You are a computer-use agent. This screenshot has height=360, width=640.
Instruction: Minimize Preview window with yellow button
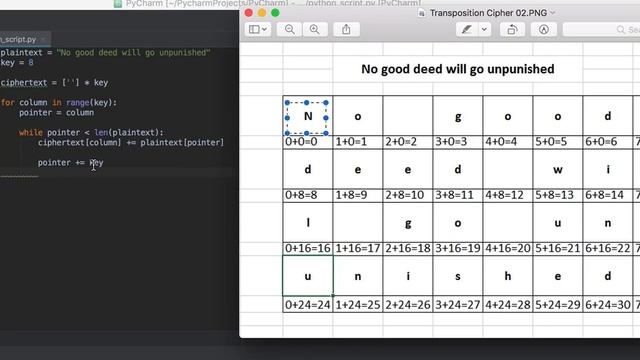[262, 13]
